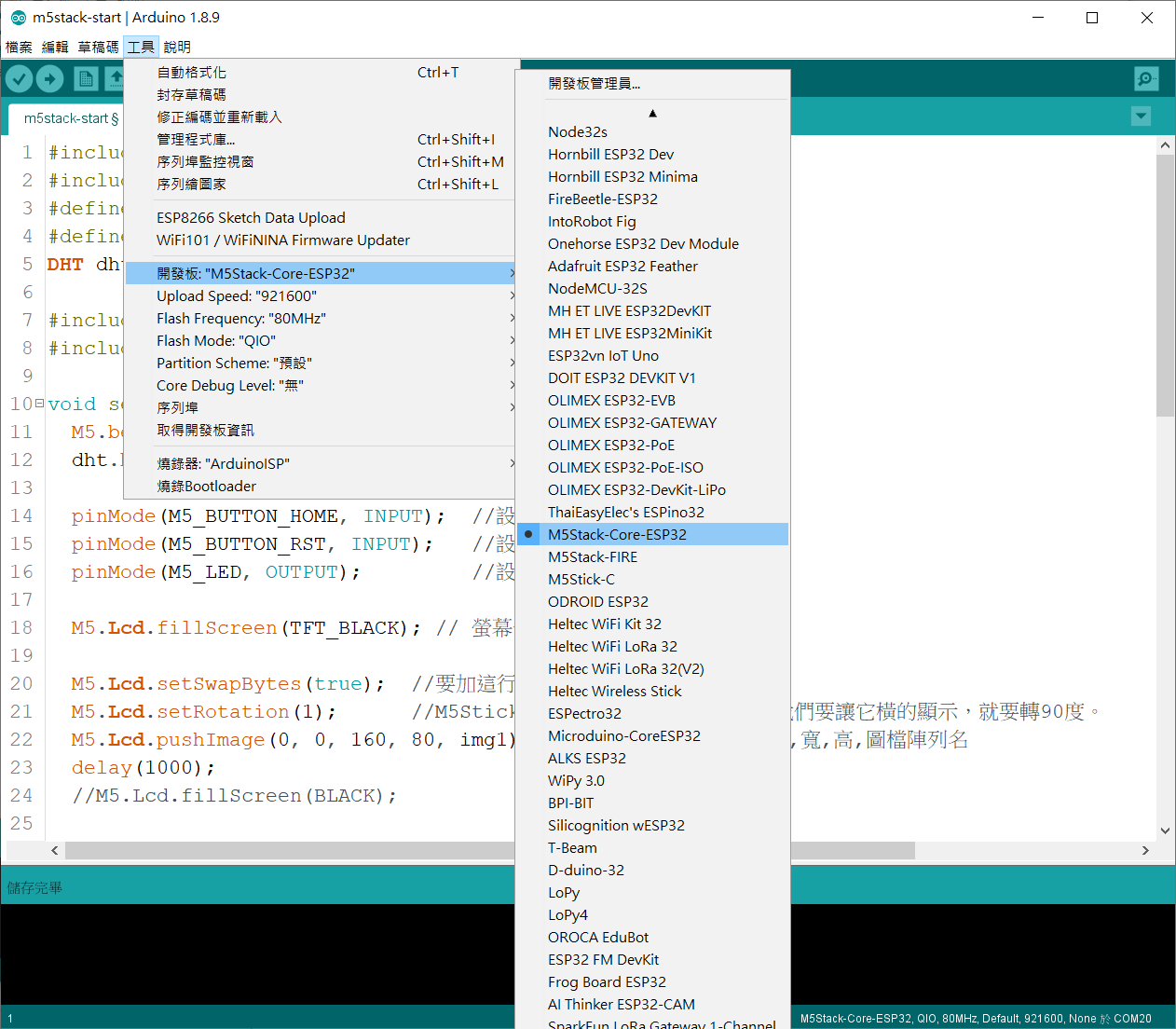Select the checked M5Stack-Core-ESP32 board
The width and height of the screenshot is (1176, 1029).
(x=652, y=534)
